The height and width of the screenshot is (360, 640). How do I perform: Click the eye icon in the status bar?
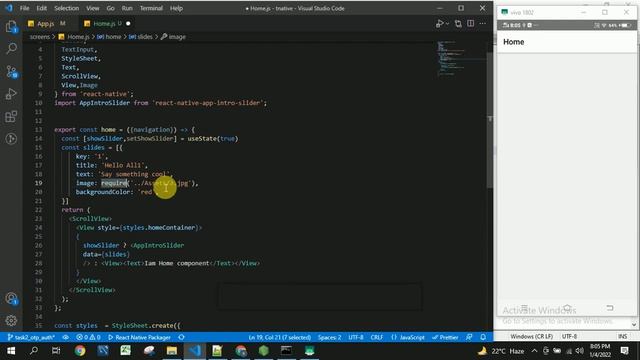tap(65, 337)
